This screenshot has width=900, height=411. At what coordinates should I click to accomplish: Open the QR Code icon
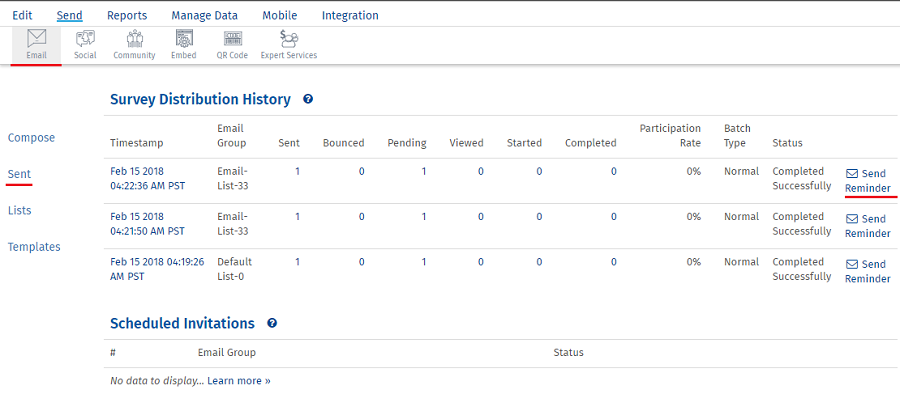[232, 44]
